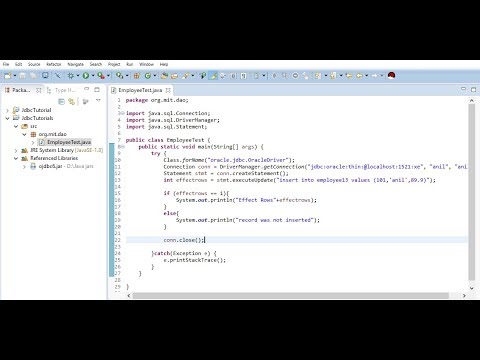Screen dimensions: 480x360
Task: Collapse the Referenced Libraries node
Action: point(16,158)
